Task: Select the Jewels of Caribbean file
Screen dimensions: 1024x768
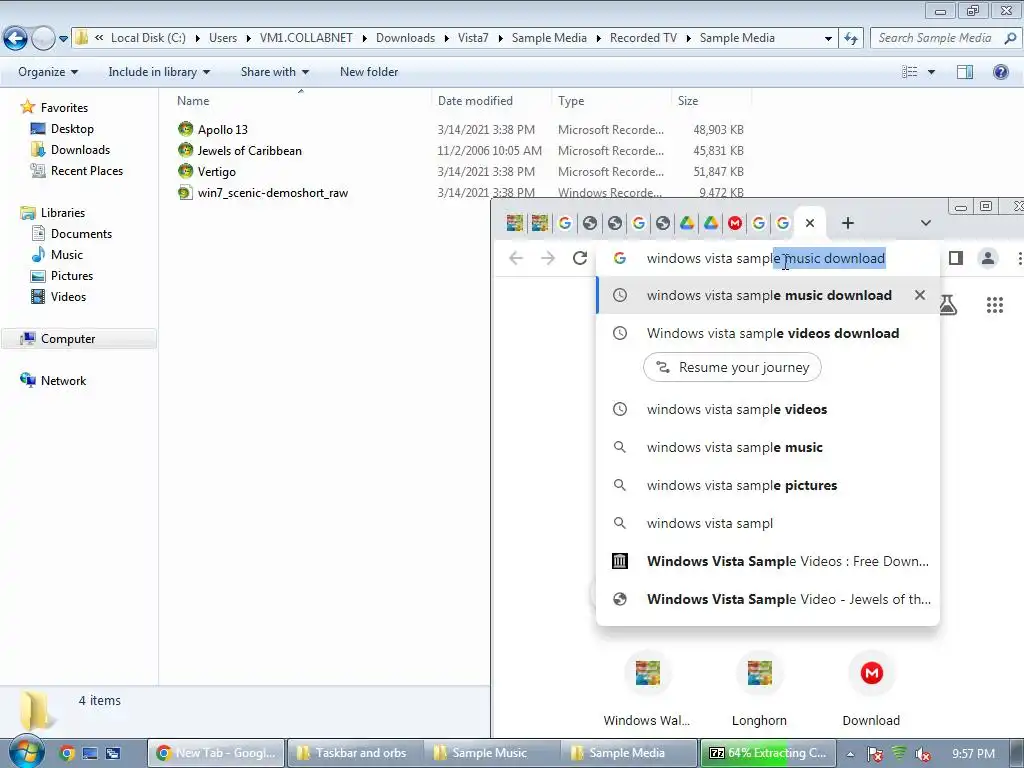Action: coord(249,150)
